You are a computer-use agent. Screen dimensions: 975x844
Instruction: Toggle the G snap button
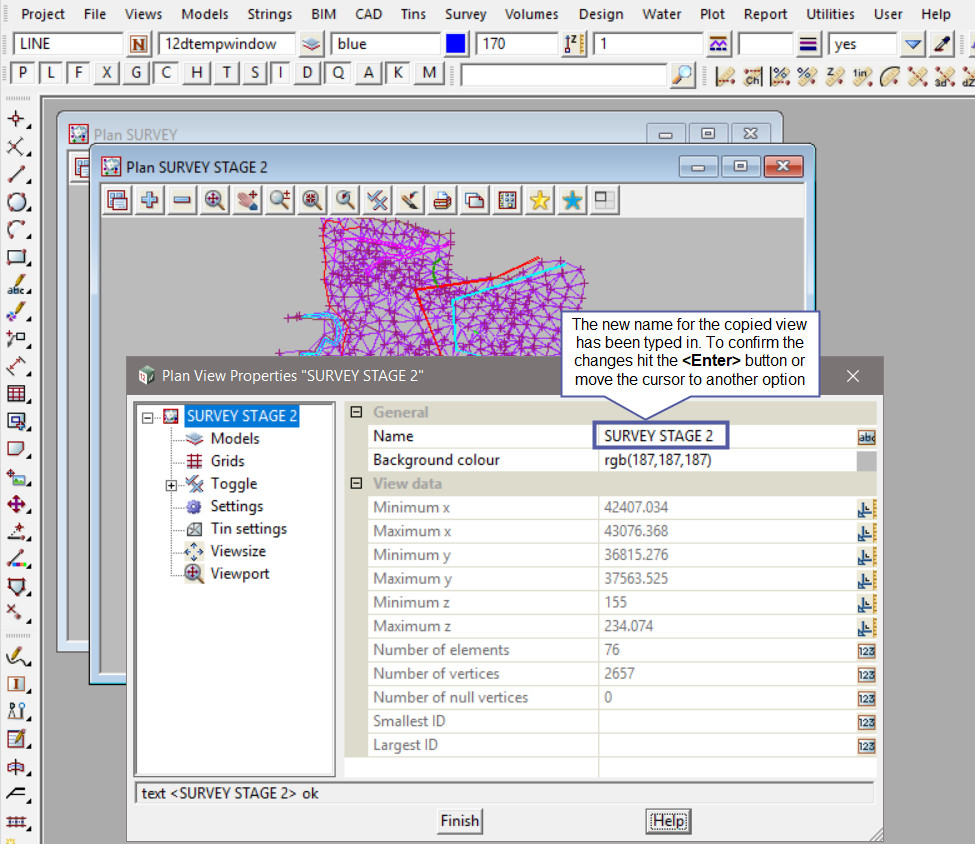(137, 73)
